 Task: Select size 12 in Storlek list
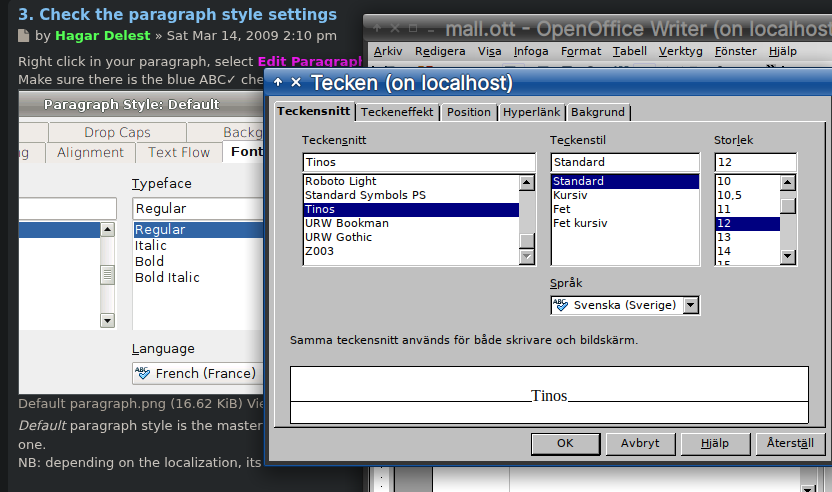748,223
